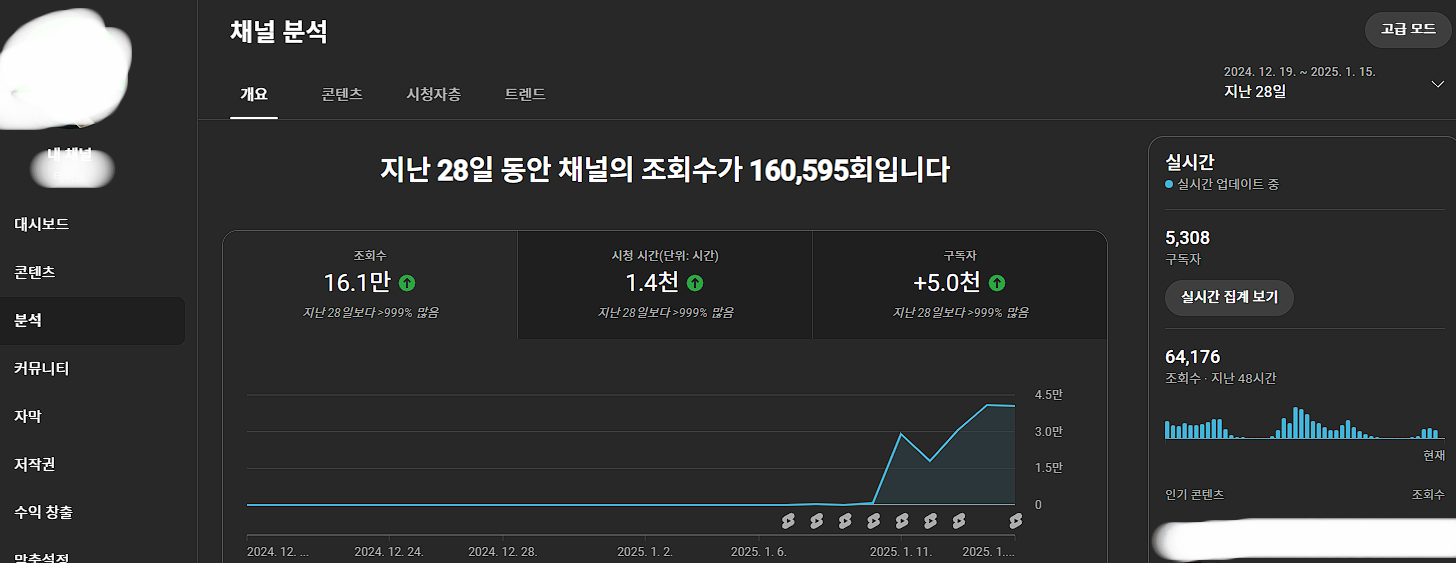
Task: Click the blue dot beside 실시간 업데이트 중
Action: [1170, 185]
